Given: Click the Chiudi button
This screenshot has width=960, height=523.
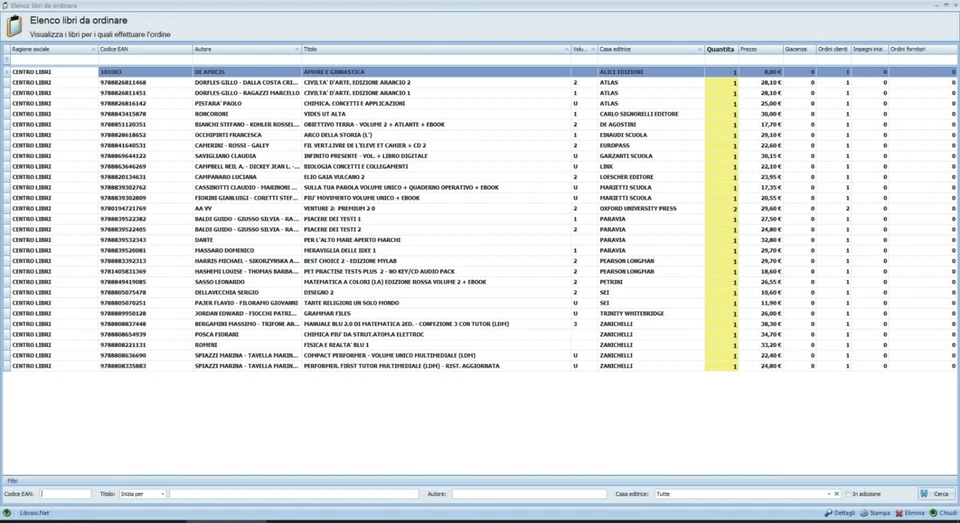Looking at the screenshot, I should click(943, 513).
